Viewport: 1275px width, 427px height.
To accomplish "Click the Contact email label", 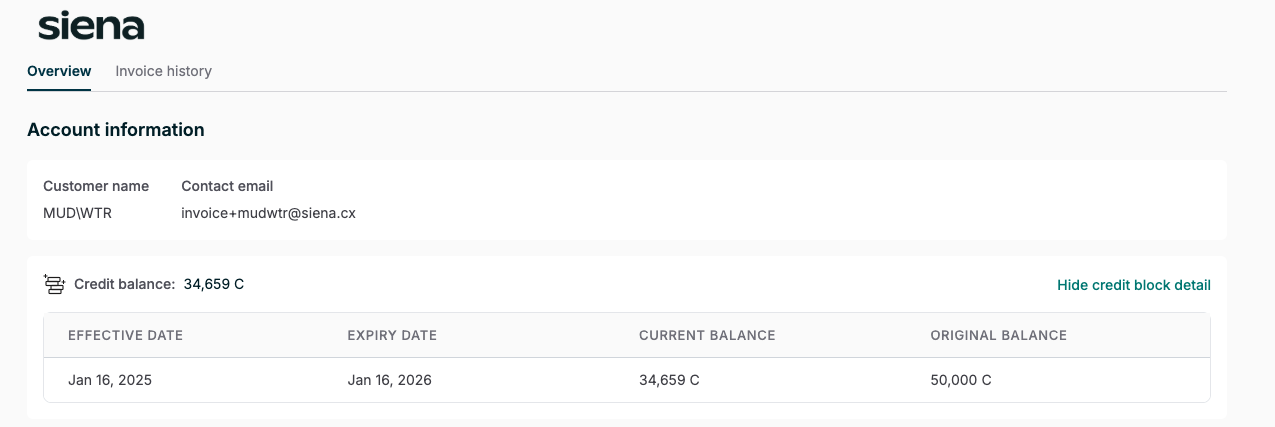I will [x=227, y=186].
